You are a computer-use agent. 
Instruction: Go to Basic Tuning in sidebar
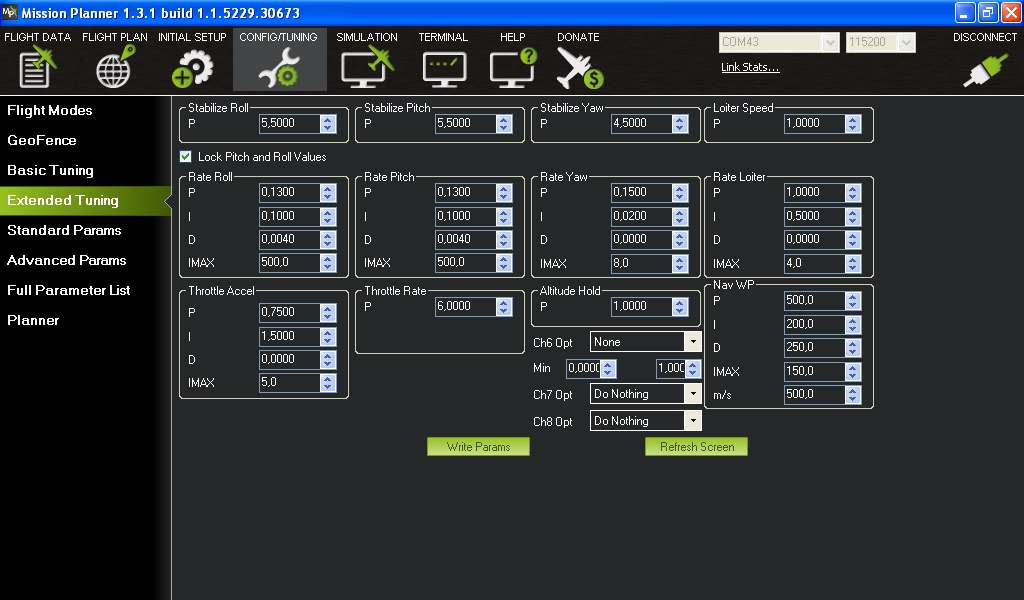point(50,170)
